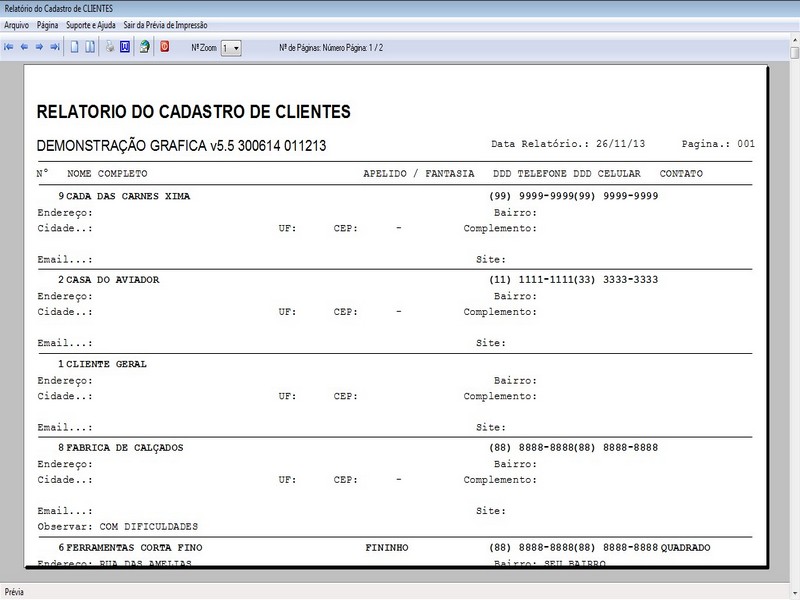Navigate to the previous page
The image size is (800, 600).
tap(24, 44)
